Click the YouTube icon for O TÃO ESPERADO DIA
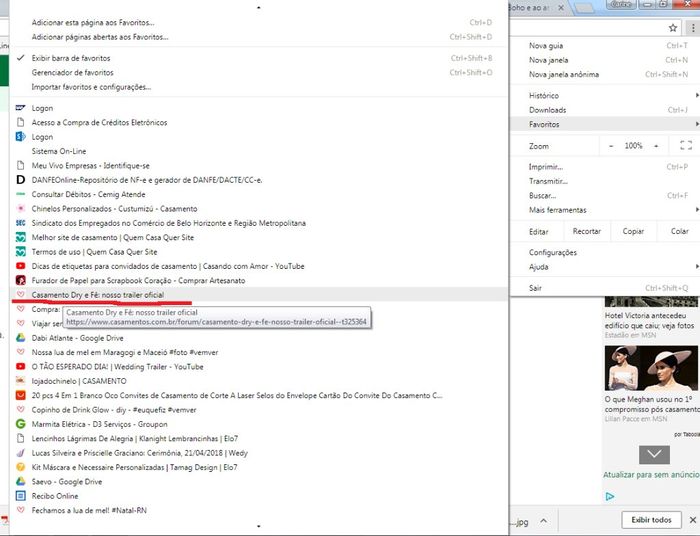 [21, 366]
